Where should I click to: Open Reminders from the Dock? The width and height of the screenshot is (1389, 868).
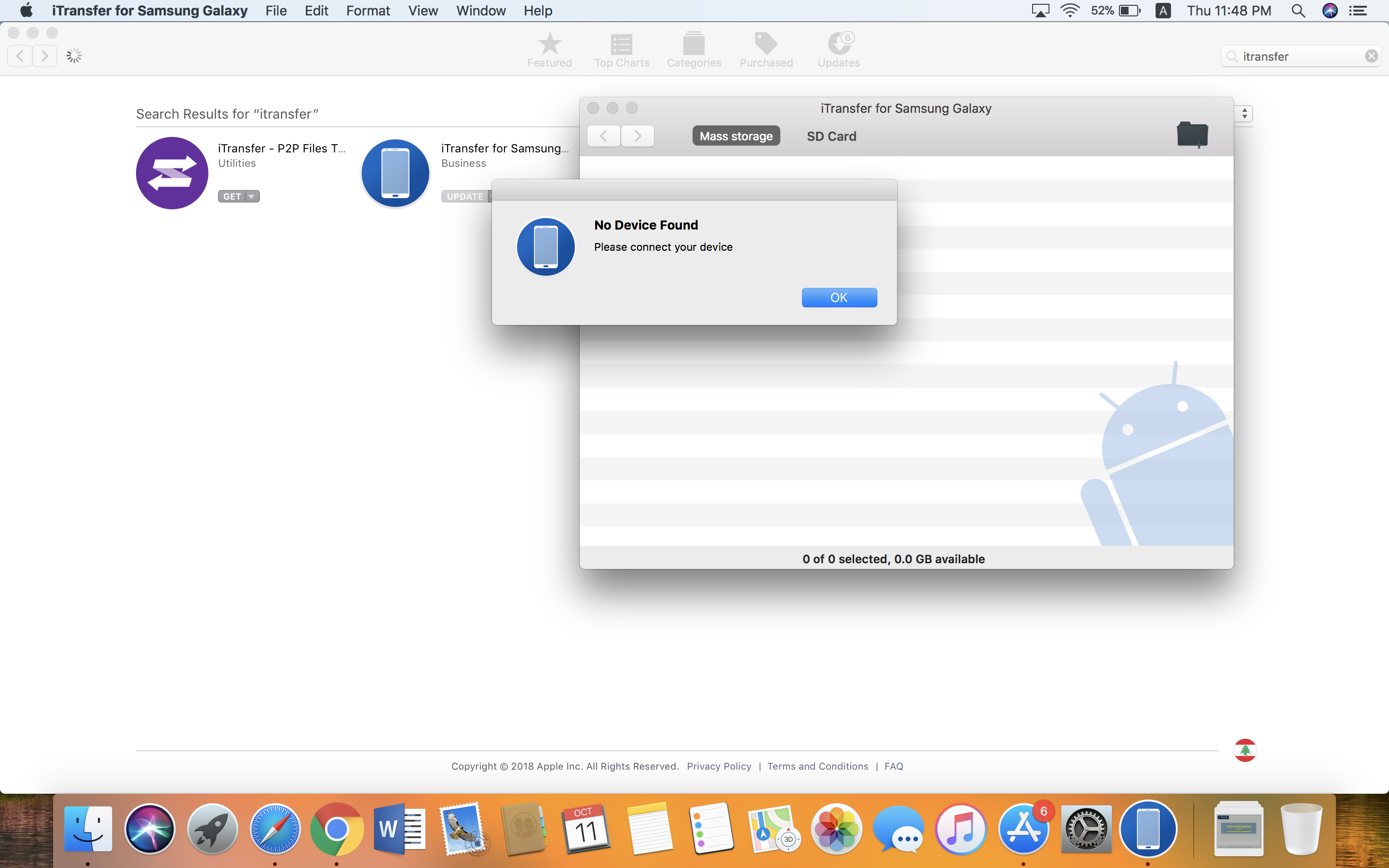tap(711, 829)
